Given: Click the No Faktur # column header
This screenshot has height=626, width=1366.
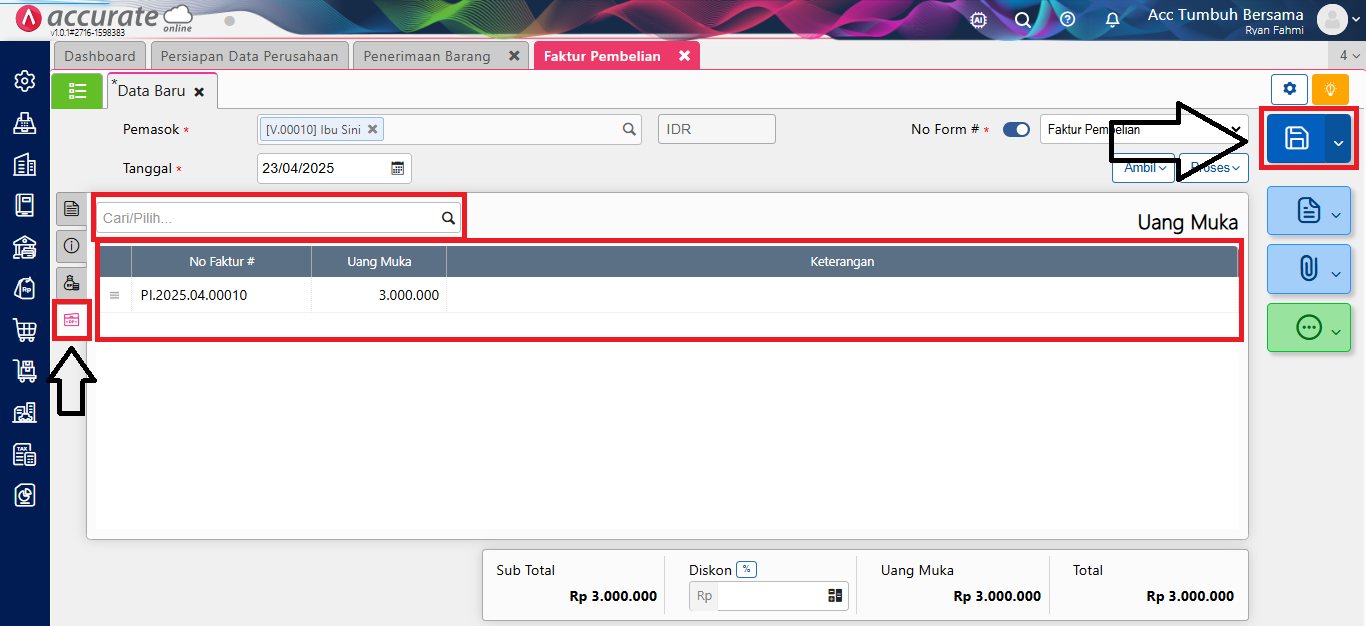Looking at the screenshot, I should coord(222,262).
